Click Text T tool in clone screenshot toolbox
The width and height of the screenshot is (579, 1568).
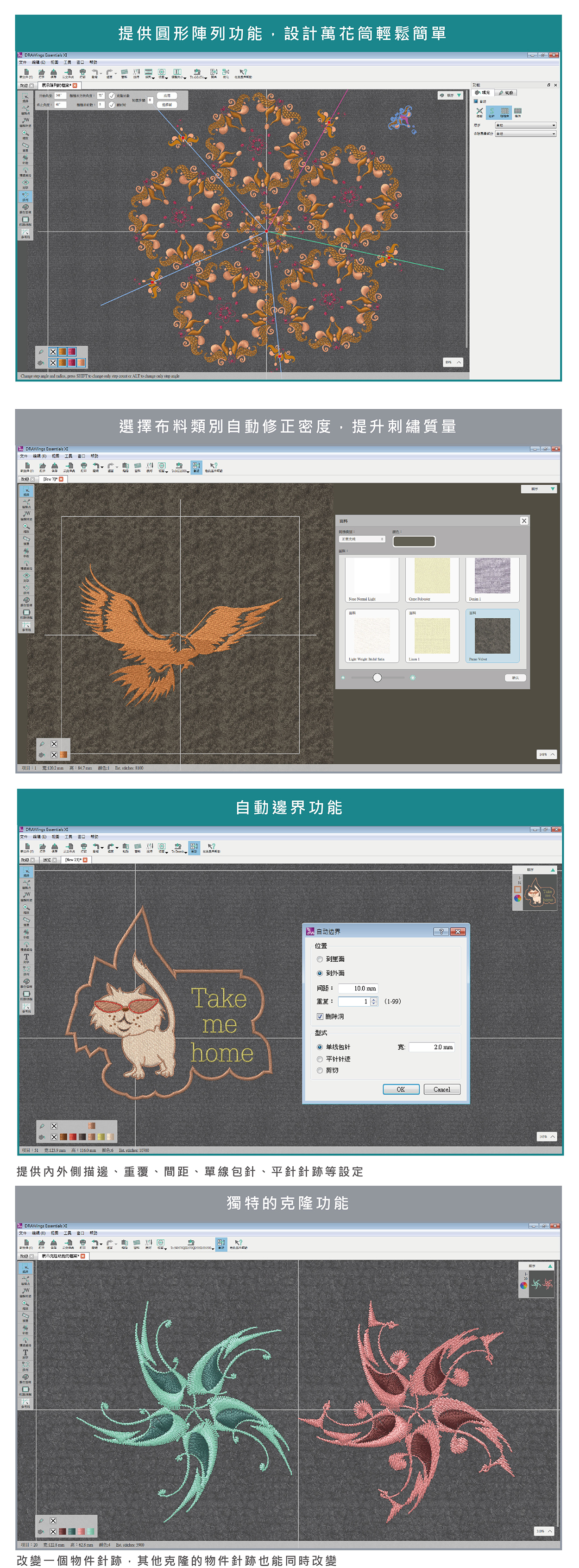[25, 1354]
